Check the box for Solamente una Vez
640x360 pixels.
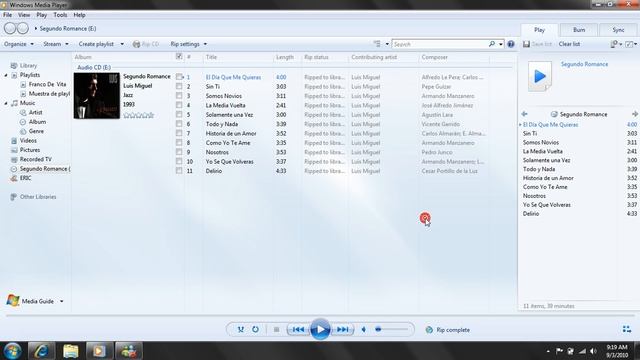tap(179, 114)
